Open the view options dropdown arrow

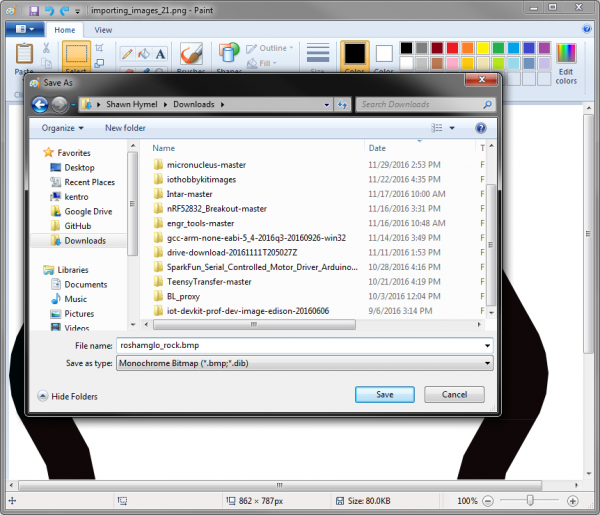tap(452, 128)
